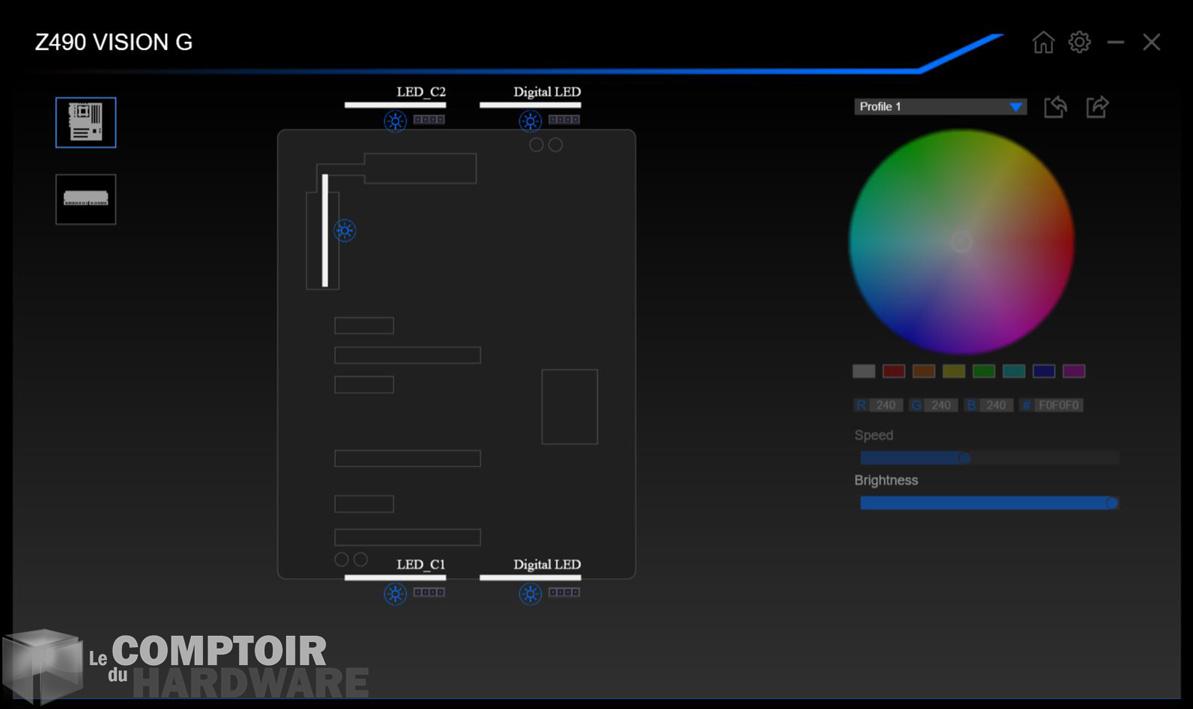This screenshot has height=709, width=1193.
Task: Click the export profile icon
Action: tap(1097, 107)
